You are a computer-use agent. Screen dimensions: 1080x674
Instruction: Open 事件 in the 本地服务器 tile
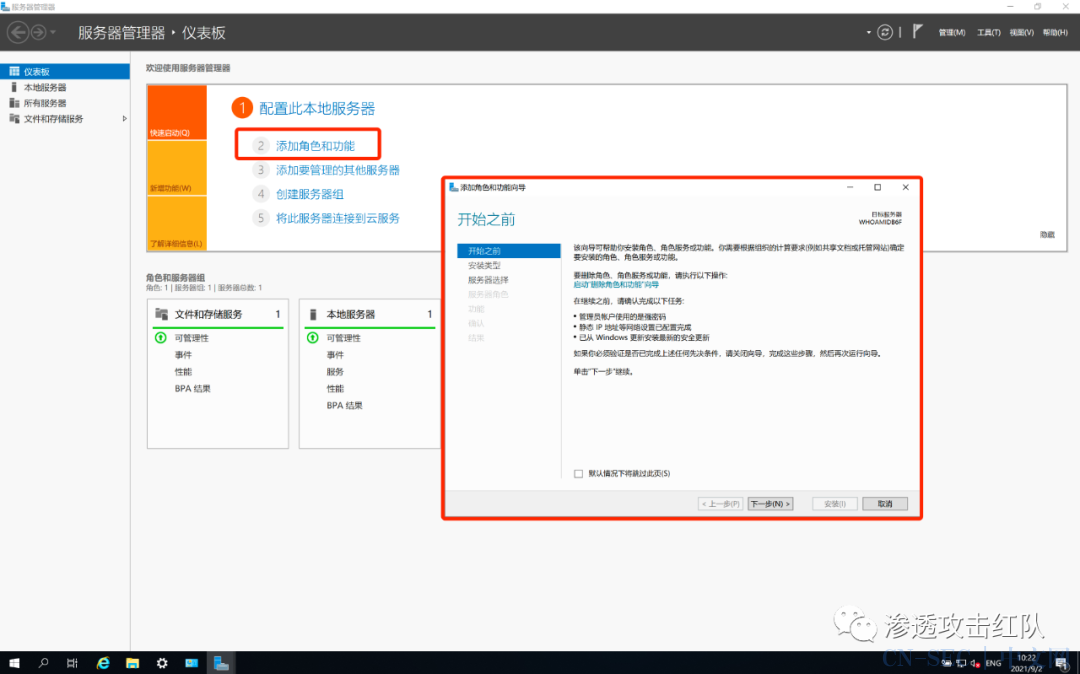335,355
